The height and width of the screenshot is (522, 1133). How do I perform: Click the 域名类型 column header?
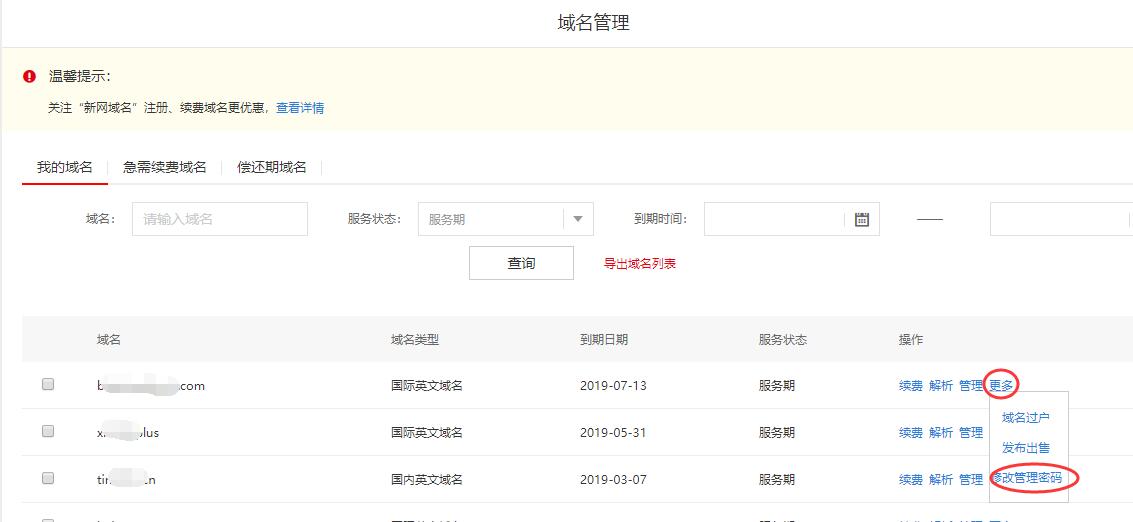[415, 340]
